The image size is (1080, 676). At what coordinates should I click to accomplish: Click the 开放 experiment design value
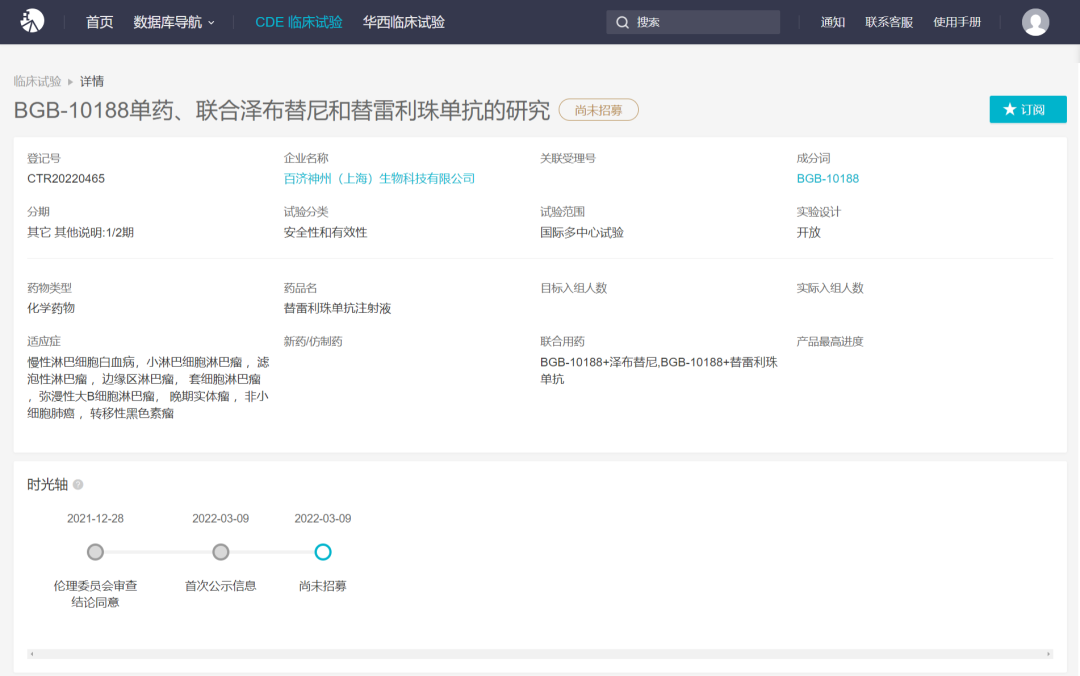tap(809, 232)
